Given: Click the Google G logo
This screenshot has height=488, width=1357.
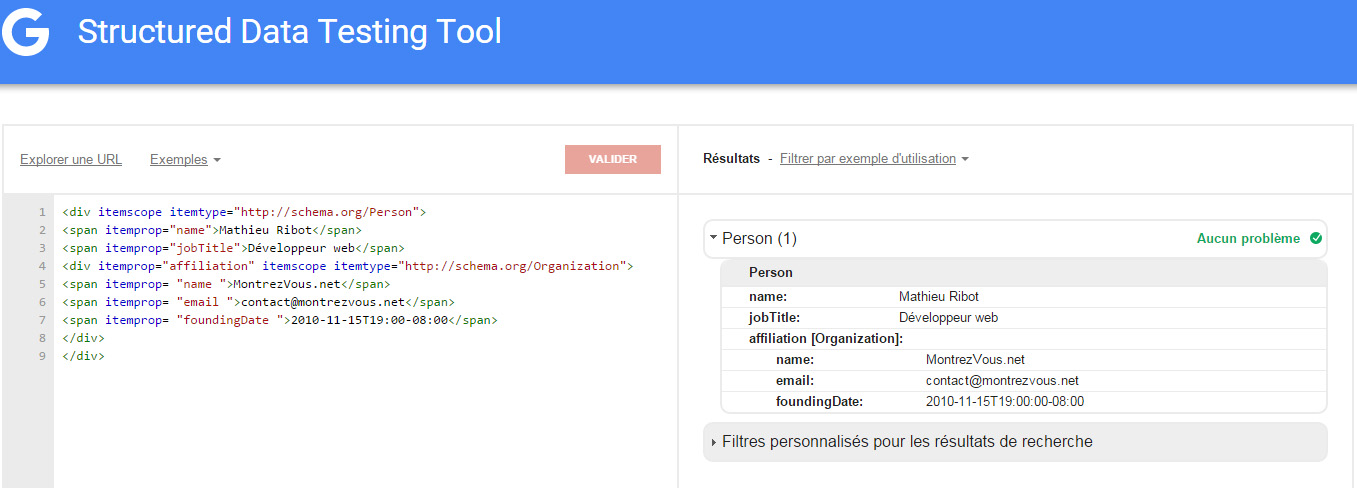Looking at the screenshot, I should pos(24,32).
